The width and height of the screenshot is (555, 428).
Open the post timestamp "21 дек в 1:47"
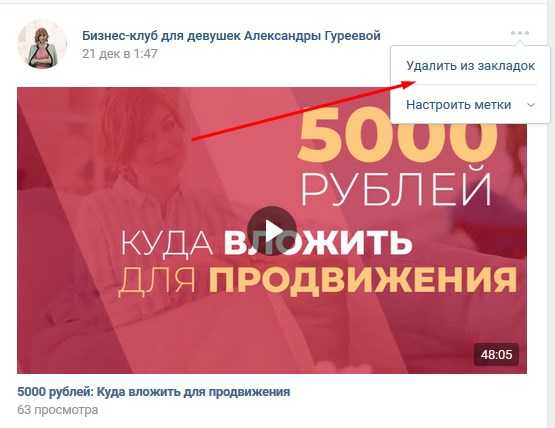(x=120, y=53)
